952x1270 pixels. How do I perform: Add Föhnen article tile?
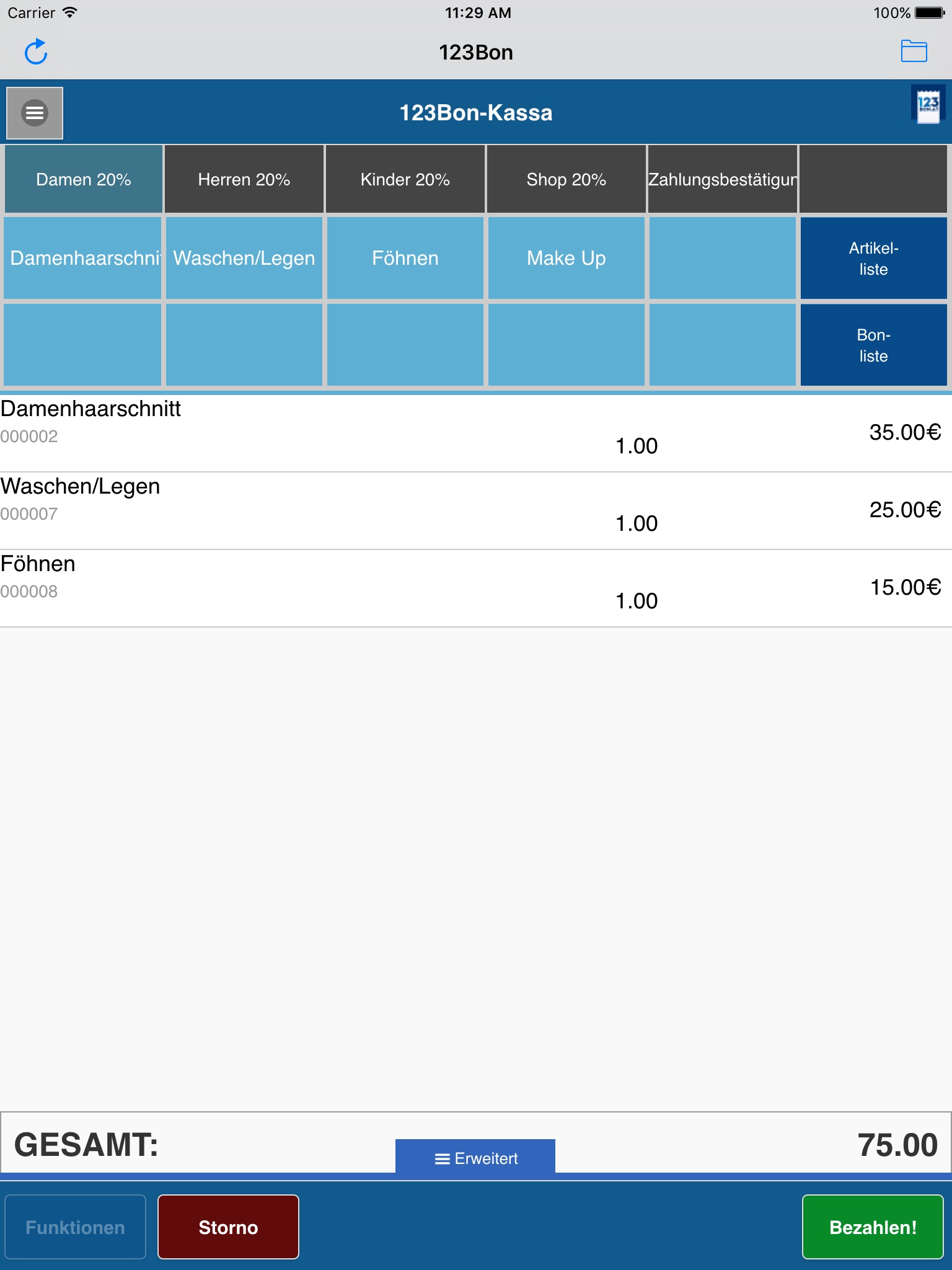(405, 258)
